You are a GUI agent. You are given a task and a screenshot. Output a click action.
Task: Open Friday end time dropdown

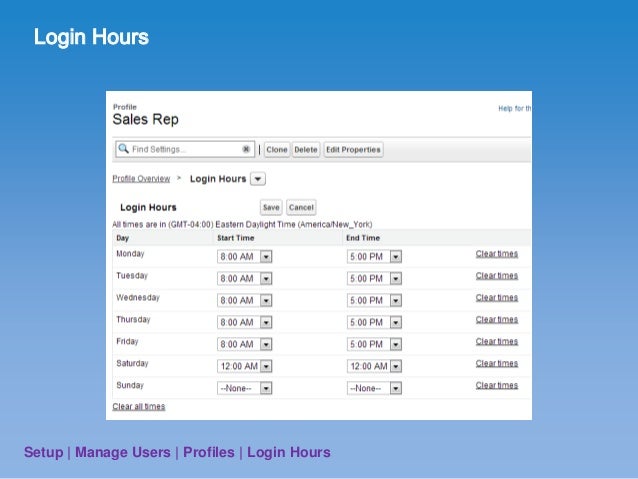374,345
